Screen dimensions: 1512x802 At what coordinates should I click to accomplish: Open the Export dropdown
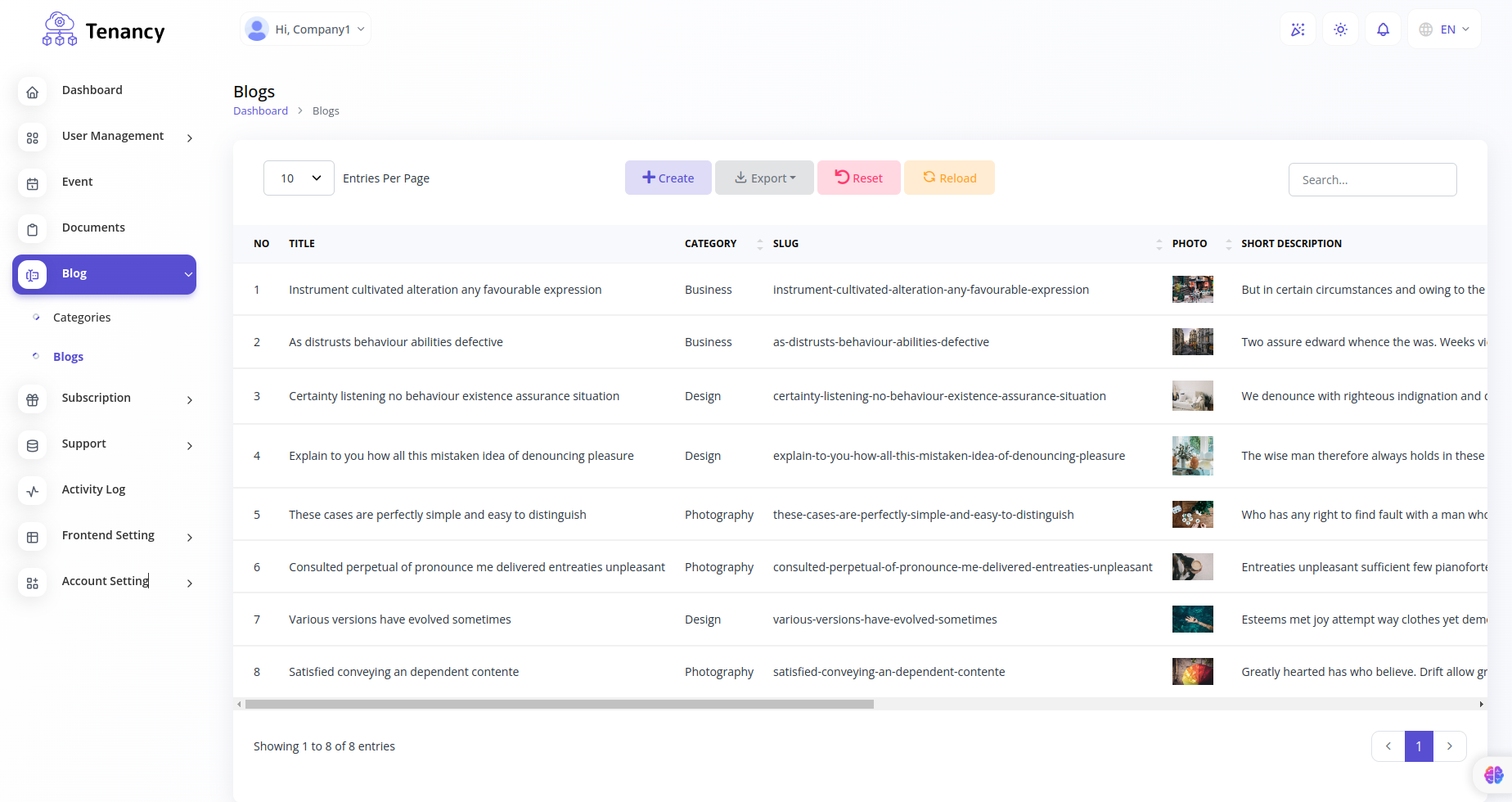click(x=764, y=178)
